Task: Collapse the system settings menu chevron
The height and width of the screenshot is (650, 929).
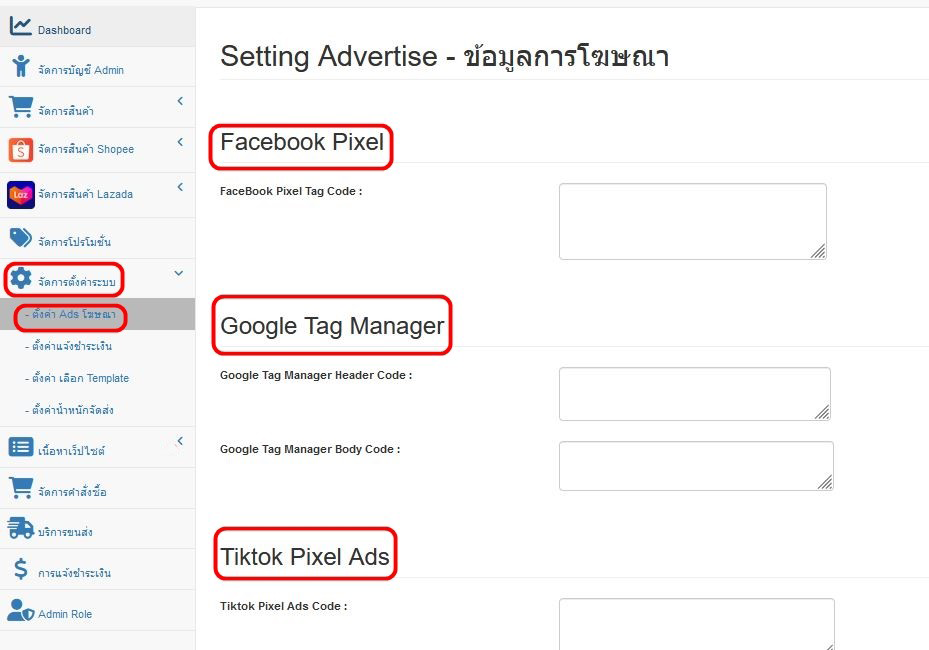Action: click(179, 273)
